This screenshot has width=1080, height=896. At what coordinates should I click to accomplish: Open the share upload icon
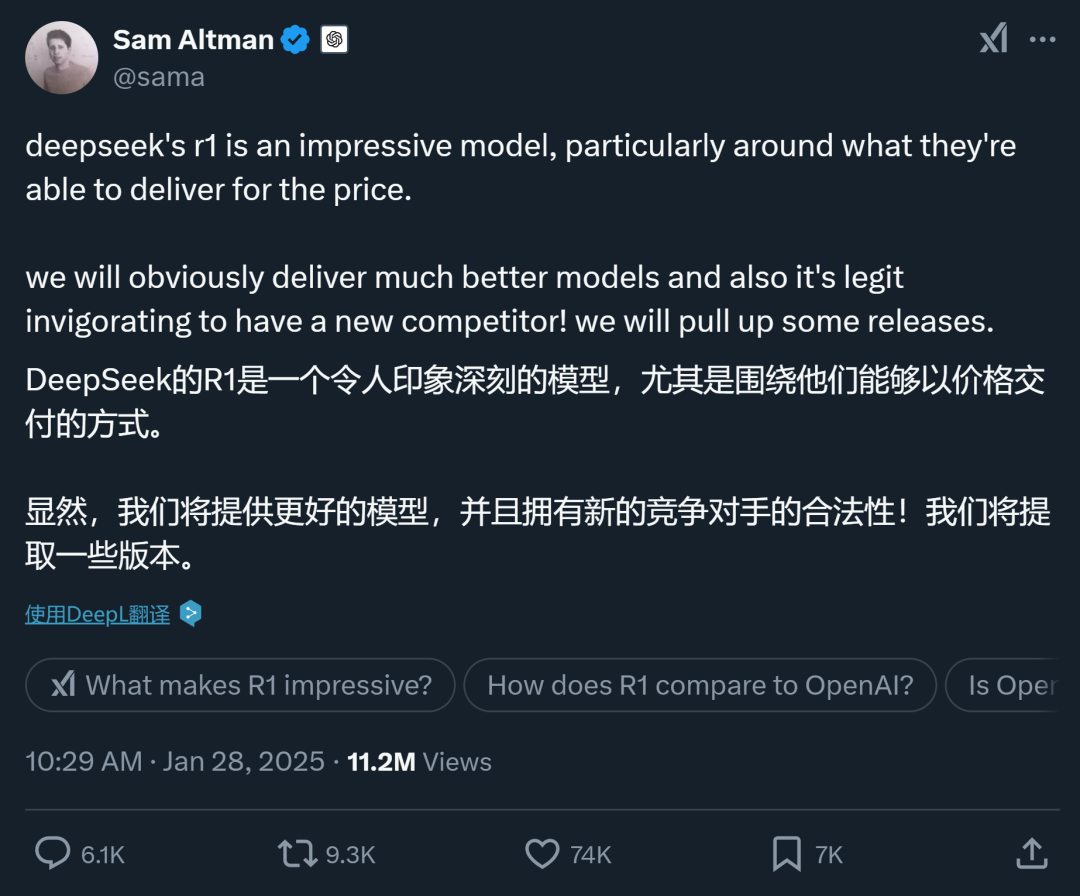[x=1031, y=854]
